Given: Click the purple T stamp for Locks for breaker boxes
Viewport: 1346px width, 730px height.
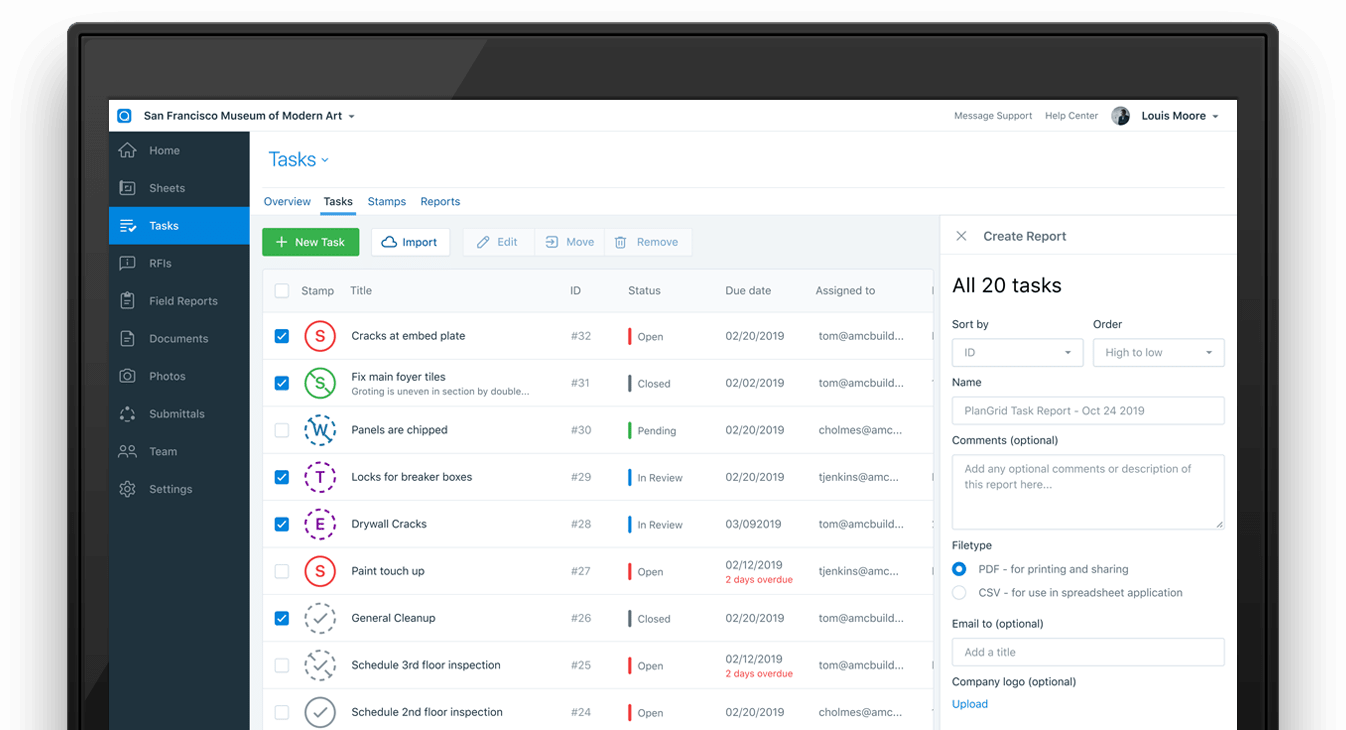Looking at the screenshot, I should pos(319,477).
